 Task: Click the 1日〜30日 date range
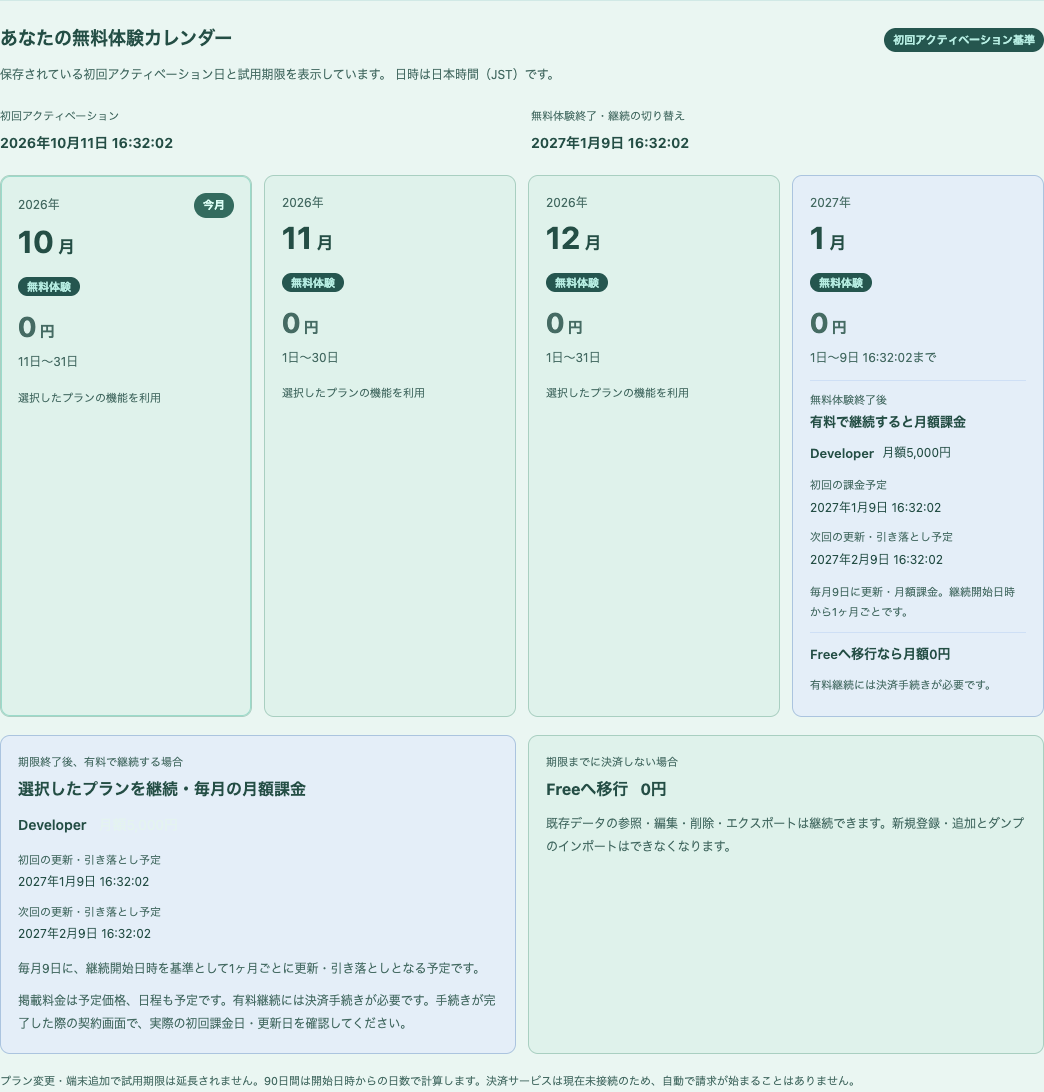click(x=310, y=357)
